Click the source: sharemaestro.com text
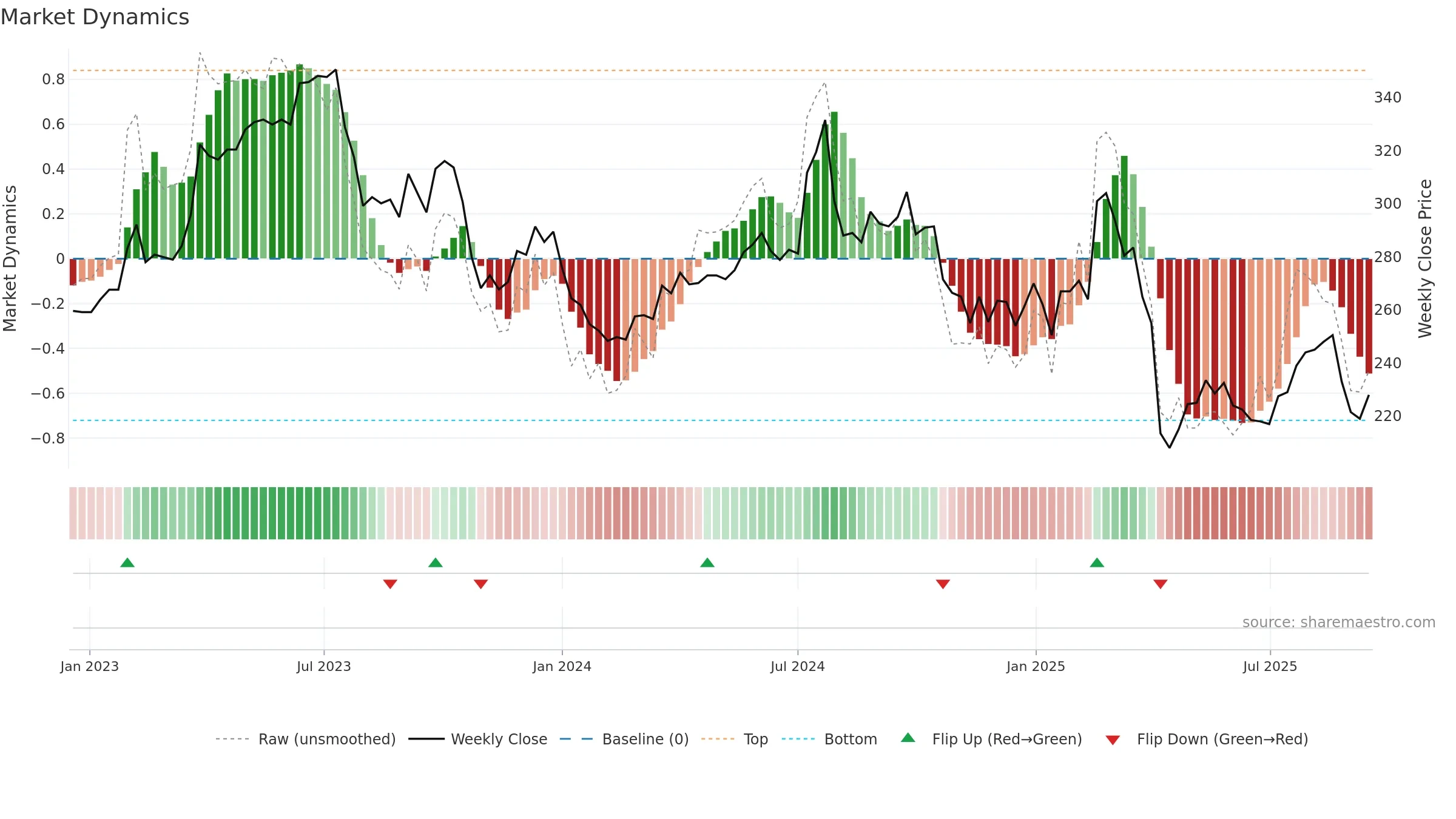The height and width of the screenshot is (819, 1456). pyautogui.click(x=1339, y=622)
